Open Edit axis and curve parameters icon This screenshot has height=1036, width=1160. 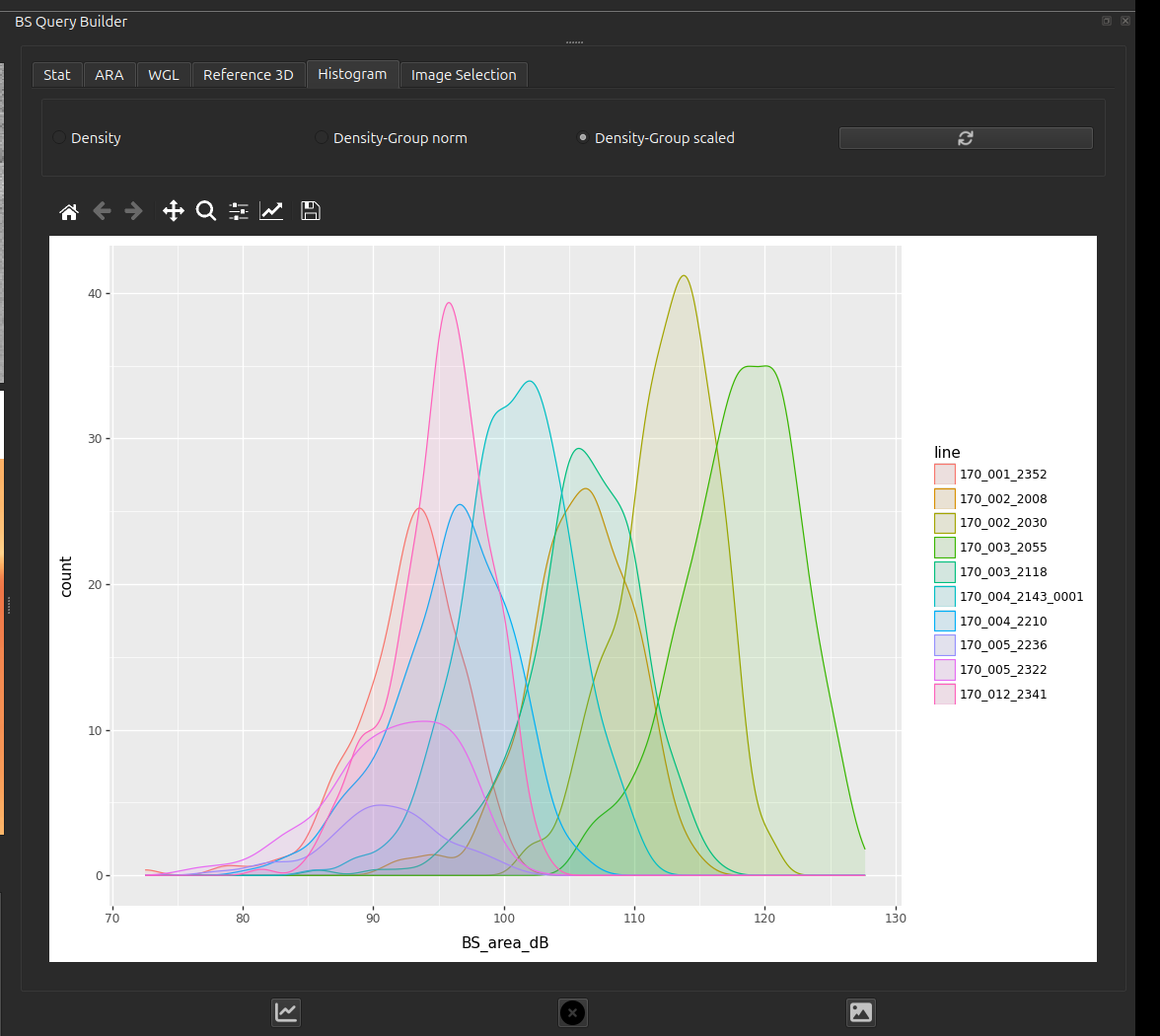(271, 211)
